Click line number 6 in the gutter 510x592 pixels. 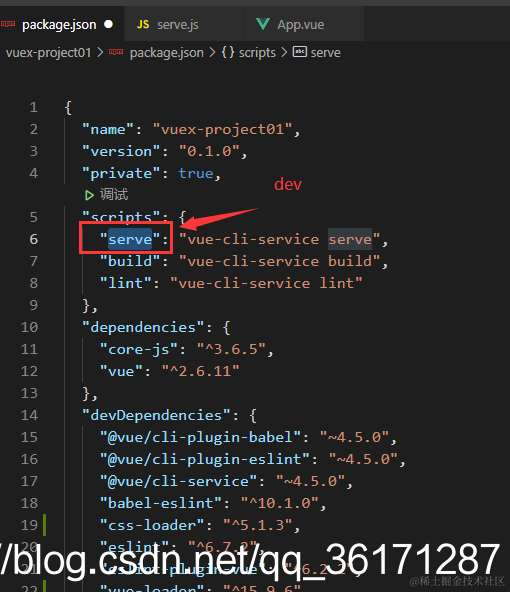pos(34,239)
